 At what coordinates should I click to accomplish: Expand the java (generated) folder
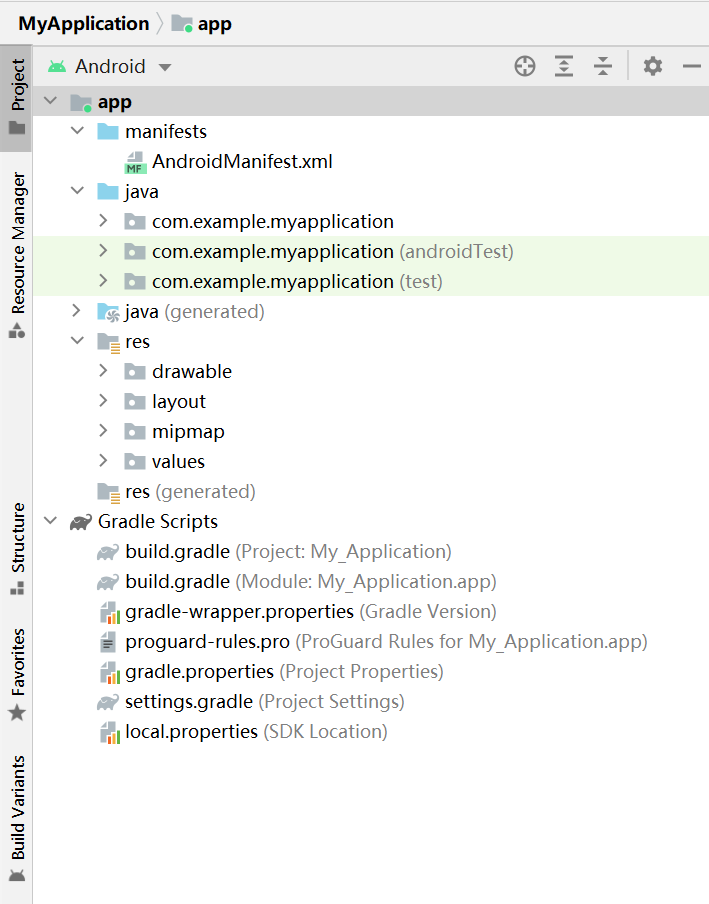coord(76,311)
